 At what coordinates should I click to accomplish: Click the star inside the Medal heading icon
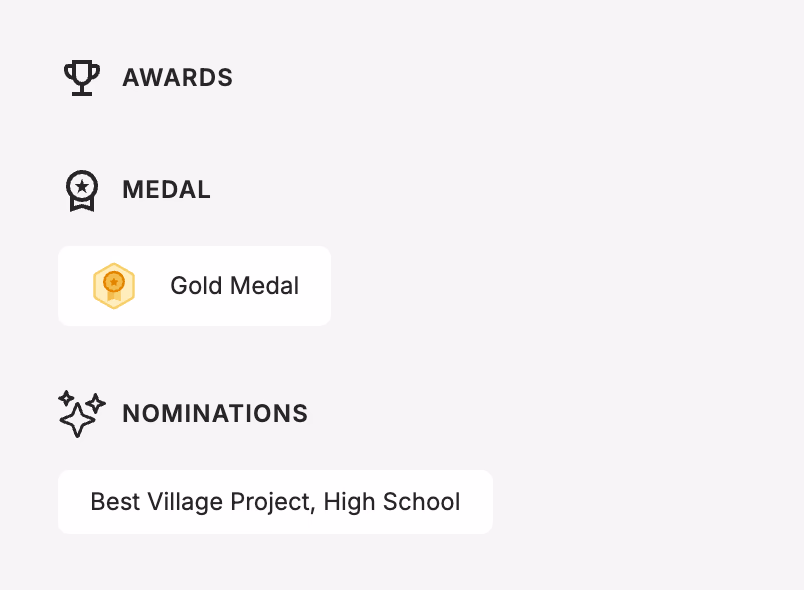(x=82, y=186)
